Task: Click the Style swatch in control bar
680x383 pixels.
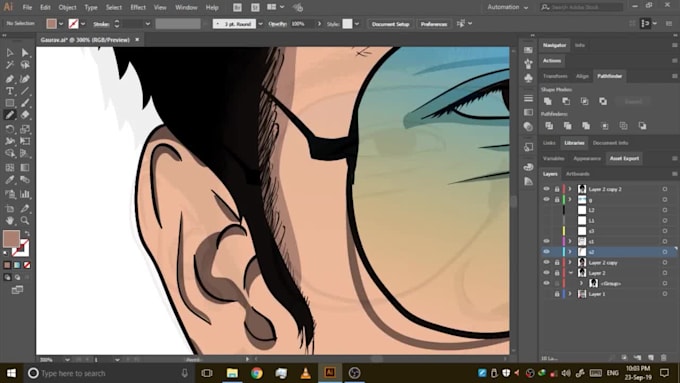Action: (x=347, y=24)
